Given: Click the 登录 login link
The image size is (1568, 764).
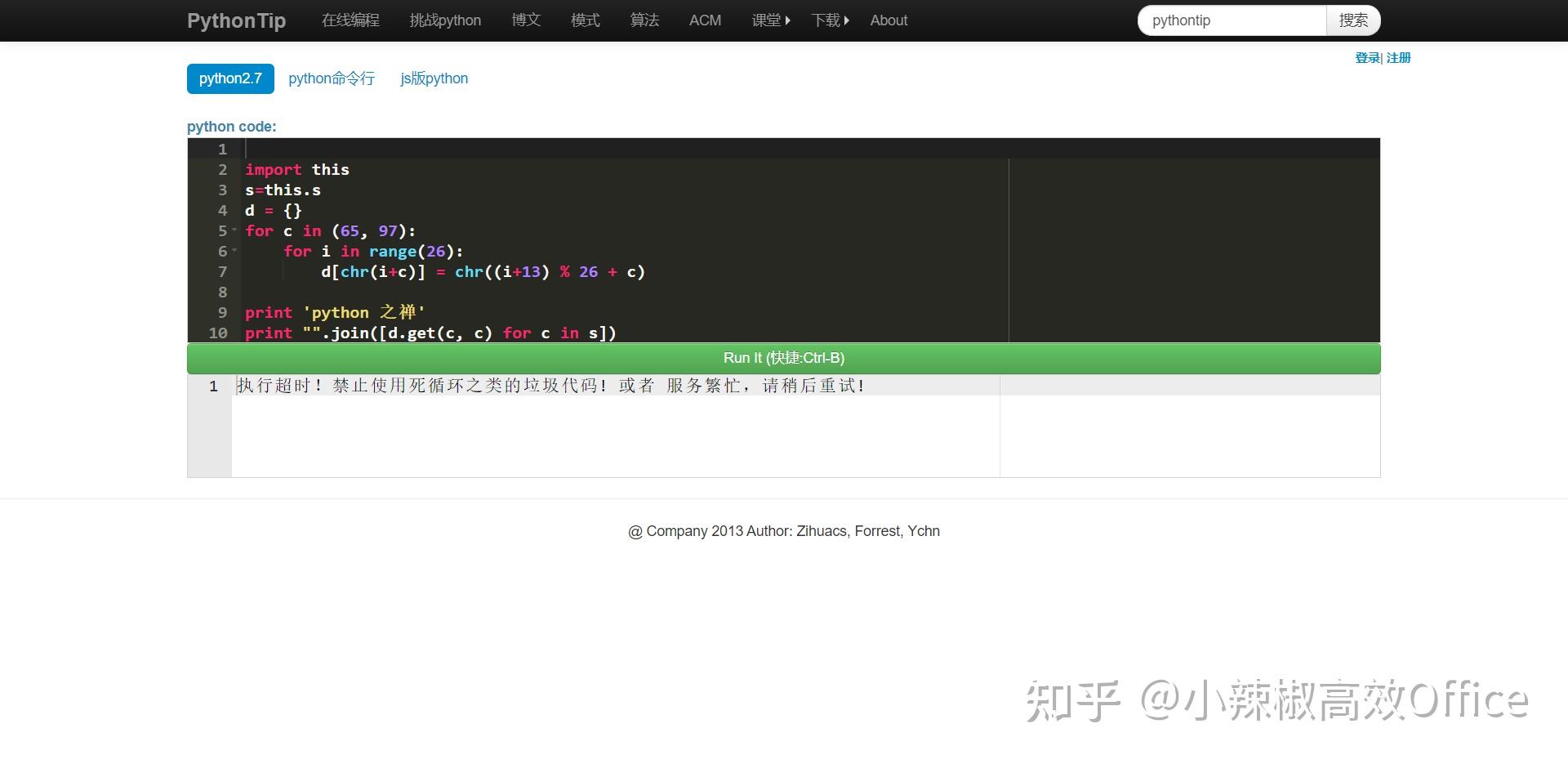Looking at the screenshot, I should point(1365,58).
